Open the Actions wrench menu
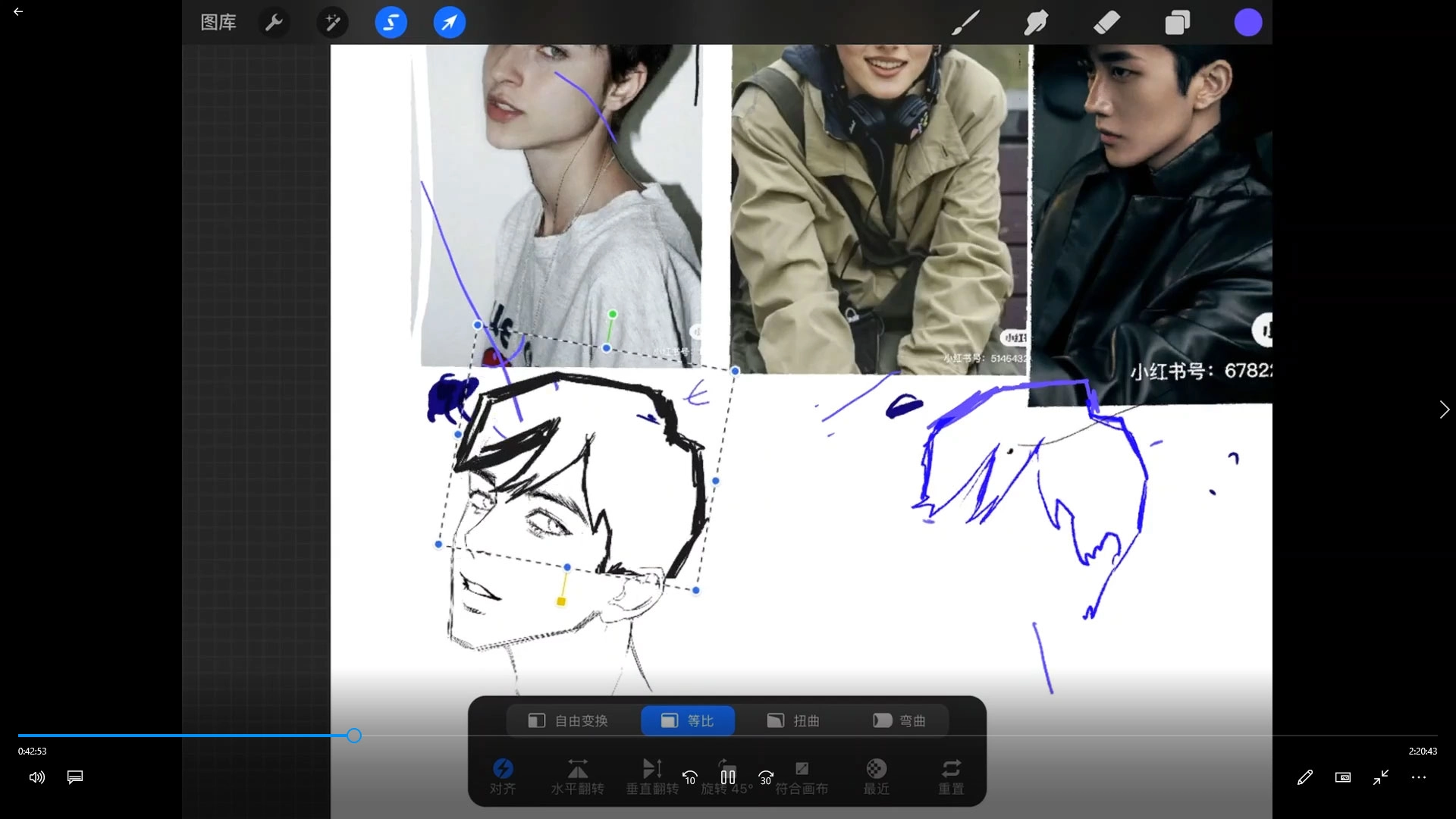The height and width of the screenshot is (819, 1456). click(274, 23)
